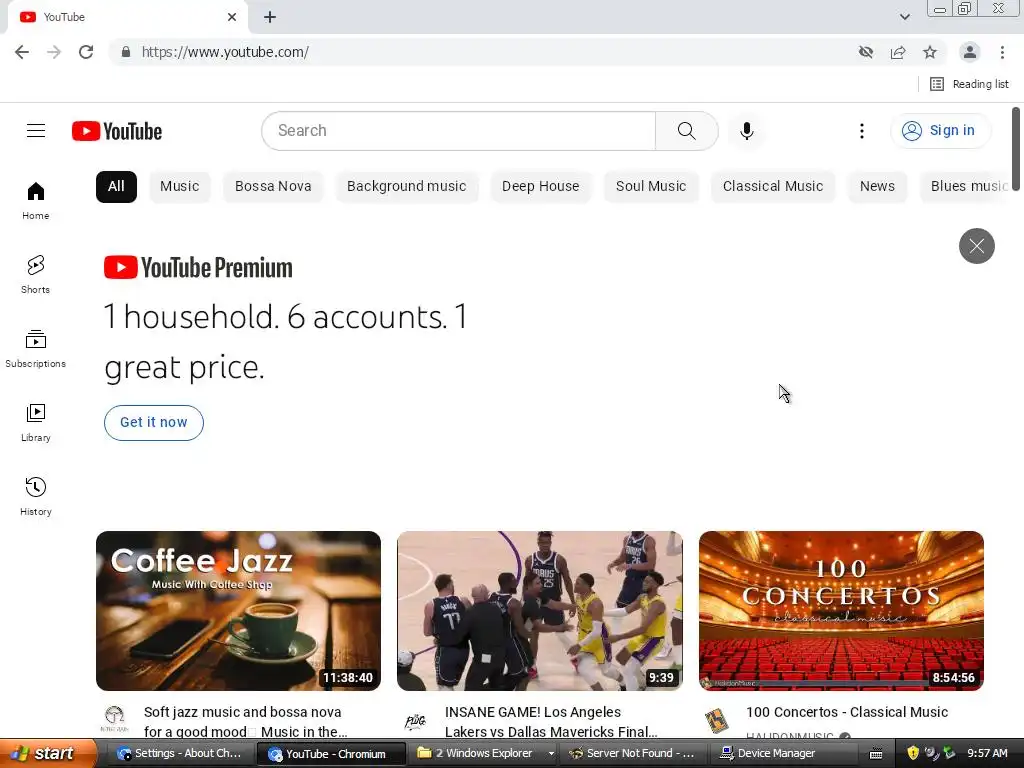Image resolution: width=1024 pixels, height=768 pixels.
Task: Switch to Server Not Found window
Action: coord(632,754)
